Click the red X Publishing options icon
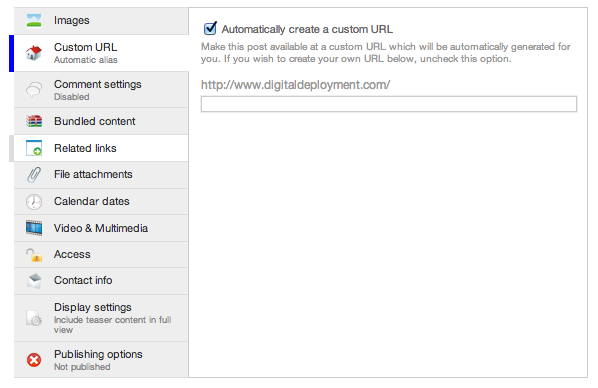 tap(34, 360)
